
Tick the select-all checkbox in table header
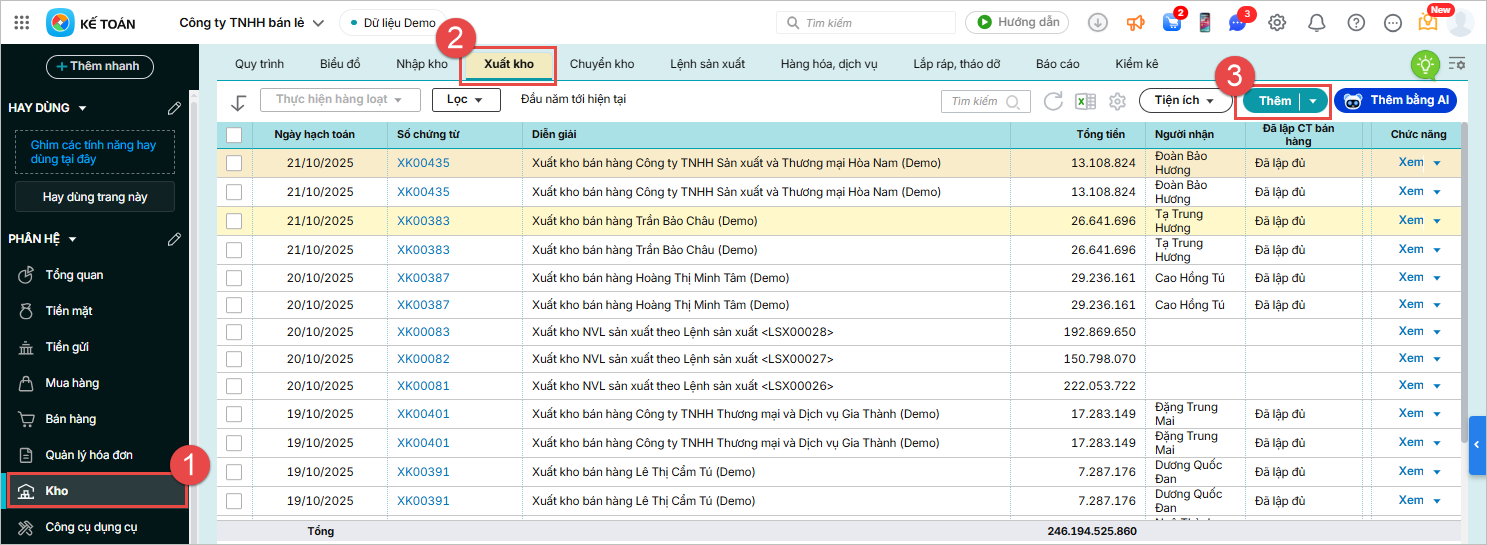[234, 135]
